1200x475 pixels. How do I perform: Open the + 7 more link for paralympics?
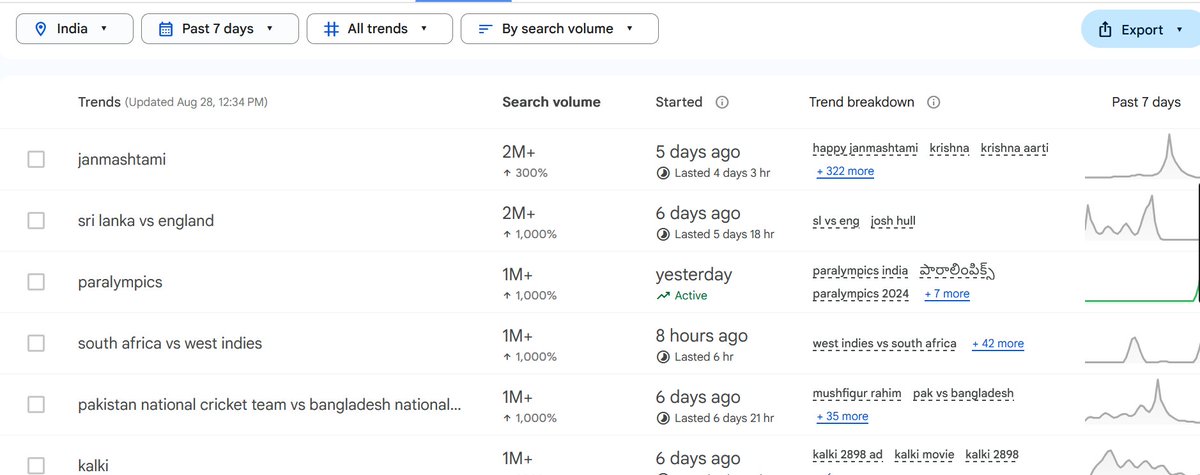click(946, 294)
